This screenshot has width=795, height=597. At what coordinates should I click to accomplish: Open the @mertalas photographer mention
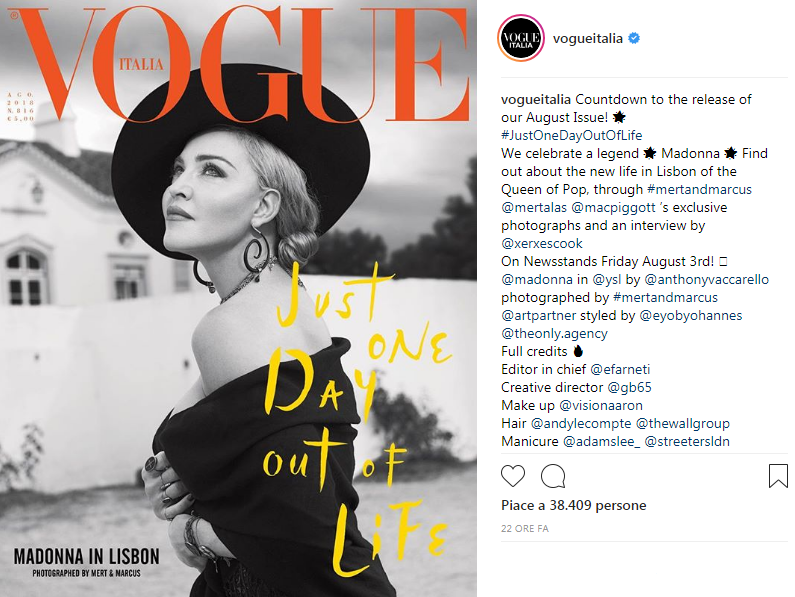(534, 207)
